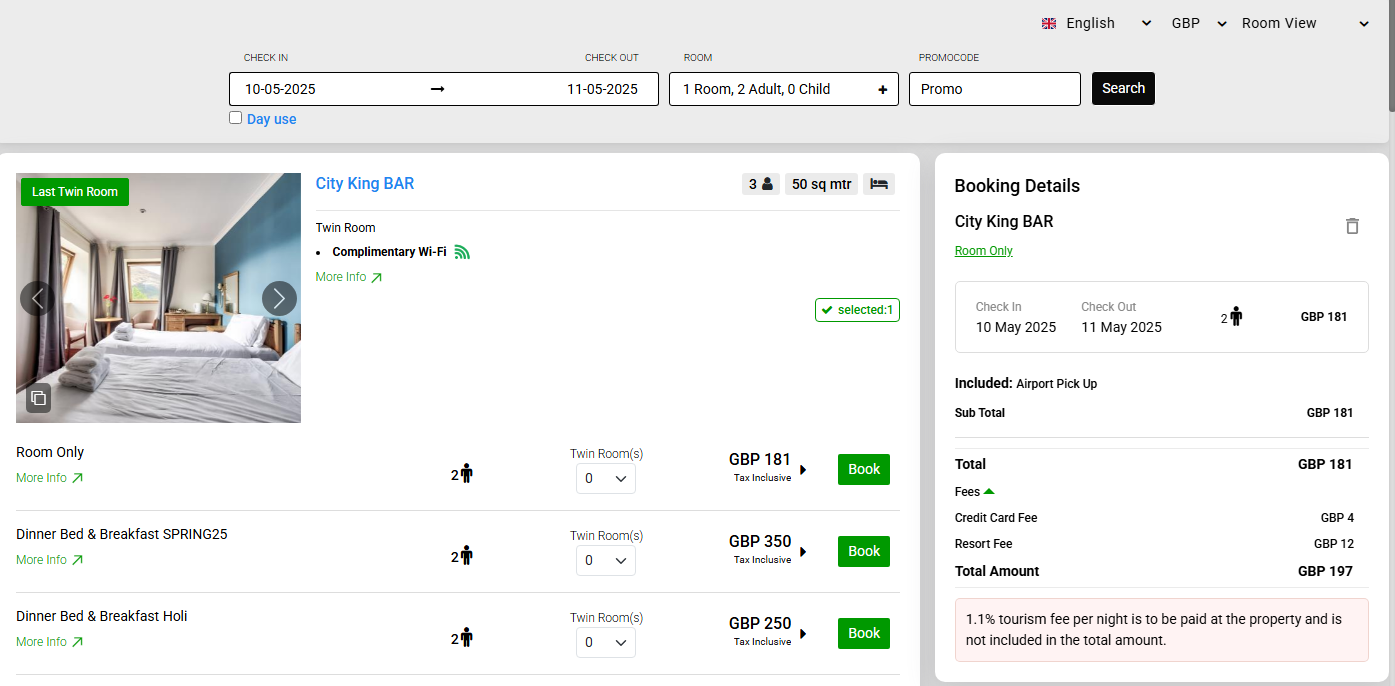Image resolution: width=1395 pixels, height=686 pixels.
Task: Open Twin Room quantity dropdown for Room Only
Action: point(605,479)
